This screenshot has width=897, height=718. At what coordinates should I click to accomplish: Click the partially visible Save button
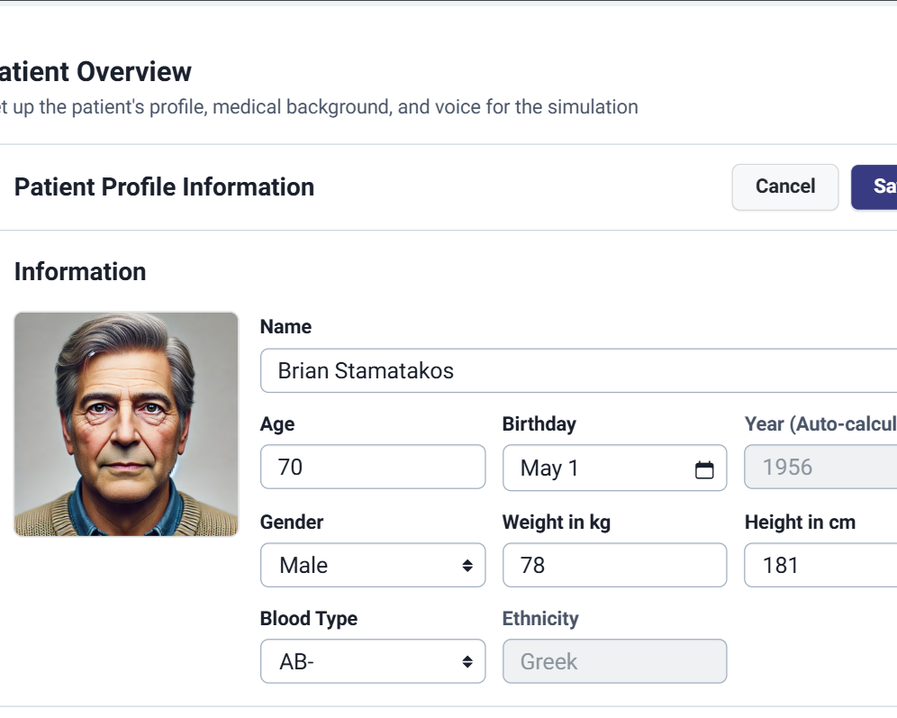[874, 187]
